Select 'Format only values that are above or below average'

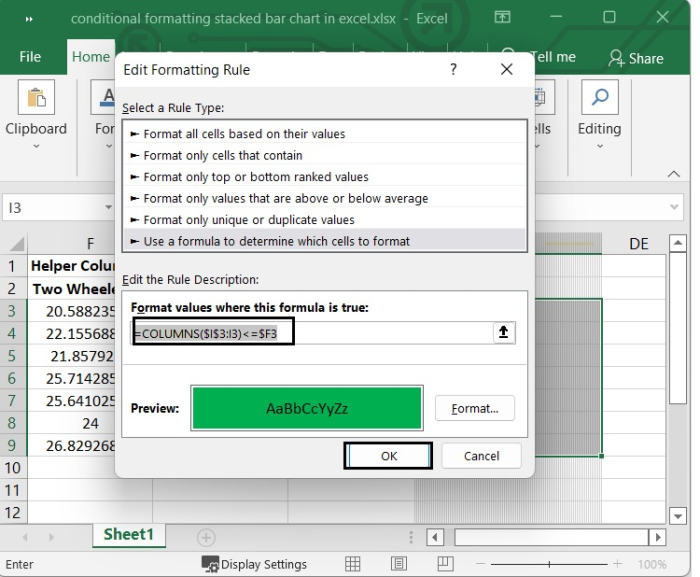click(325, 198)
